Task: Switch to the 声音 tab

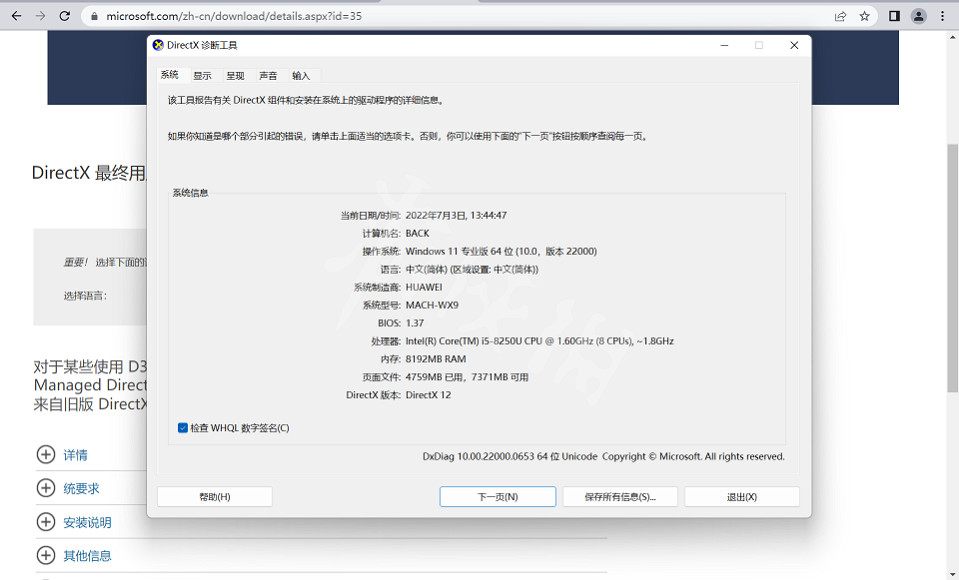Action: tap(268, 76)
